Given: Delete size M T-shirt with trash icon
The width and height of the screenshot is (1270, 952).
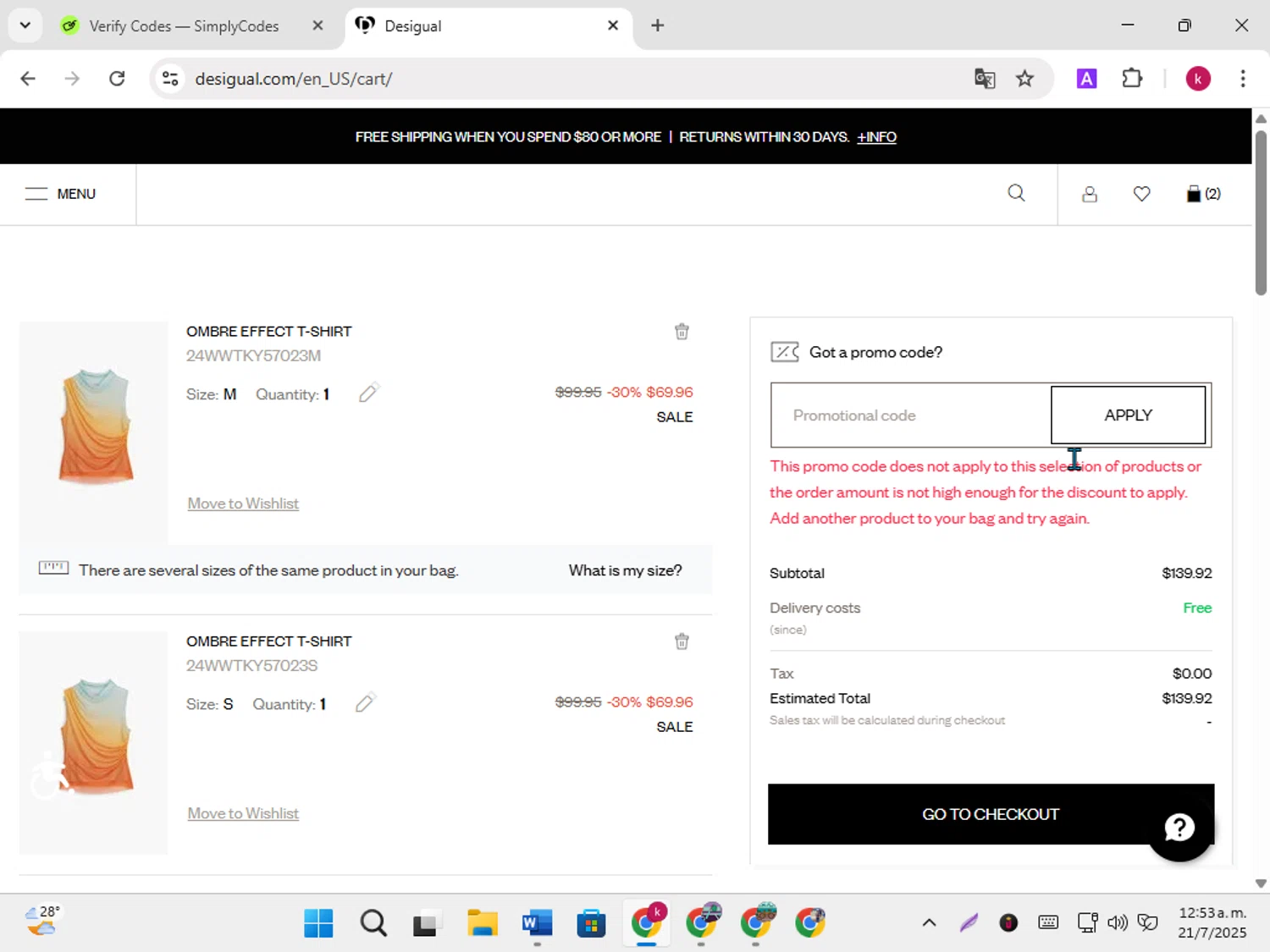Looking at the screenshot, I should tap(682, 332).
